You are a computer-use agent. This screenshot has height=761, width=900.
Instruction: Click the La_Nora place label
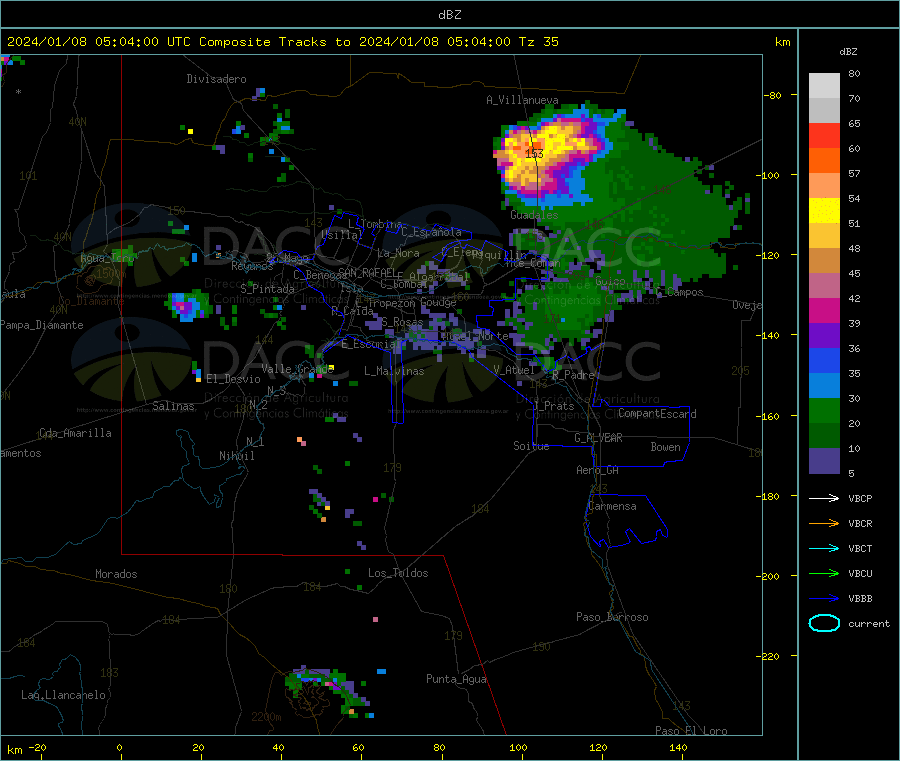tap(398, 253)
